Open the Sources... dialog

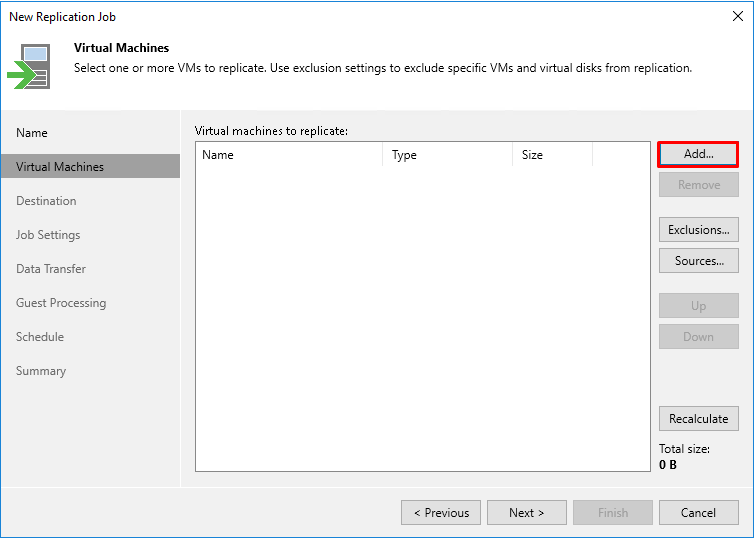(699, 260)
